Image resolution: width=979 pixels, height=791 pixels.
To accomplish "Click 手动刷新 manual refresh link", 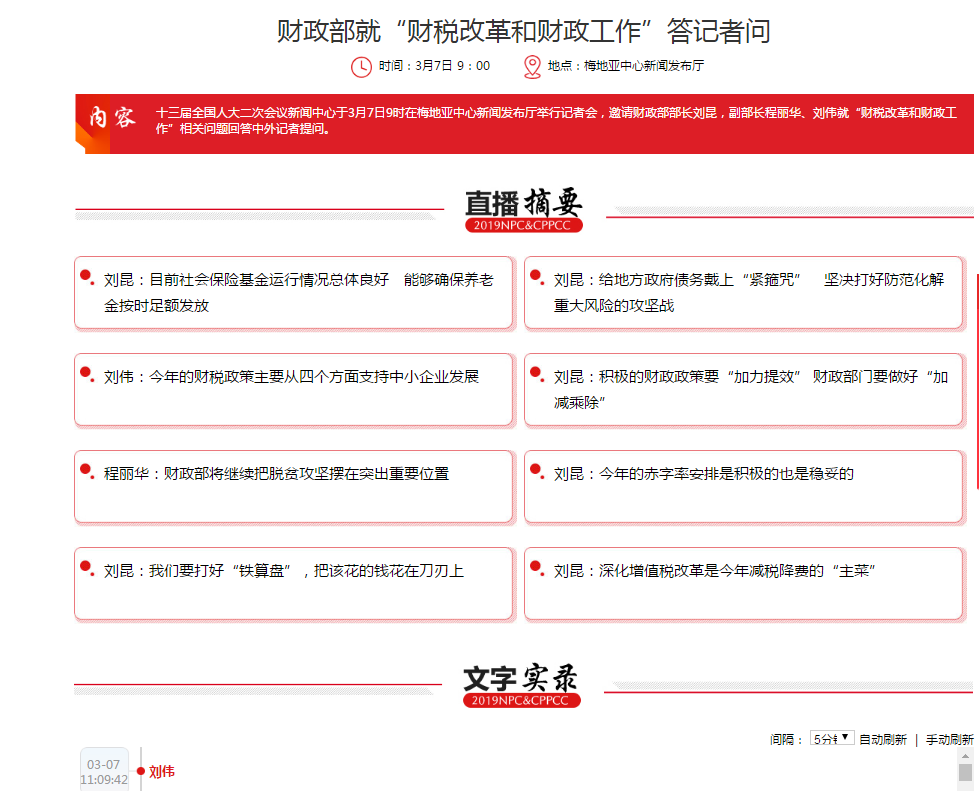I will pos(949,740).
